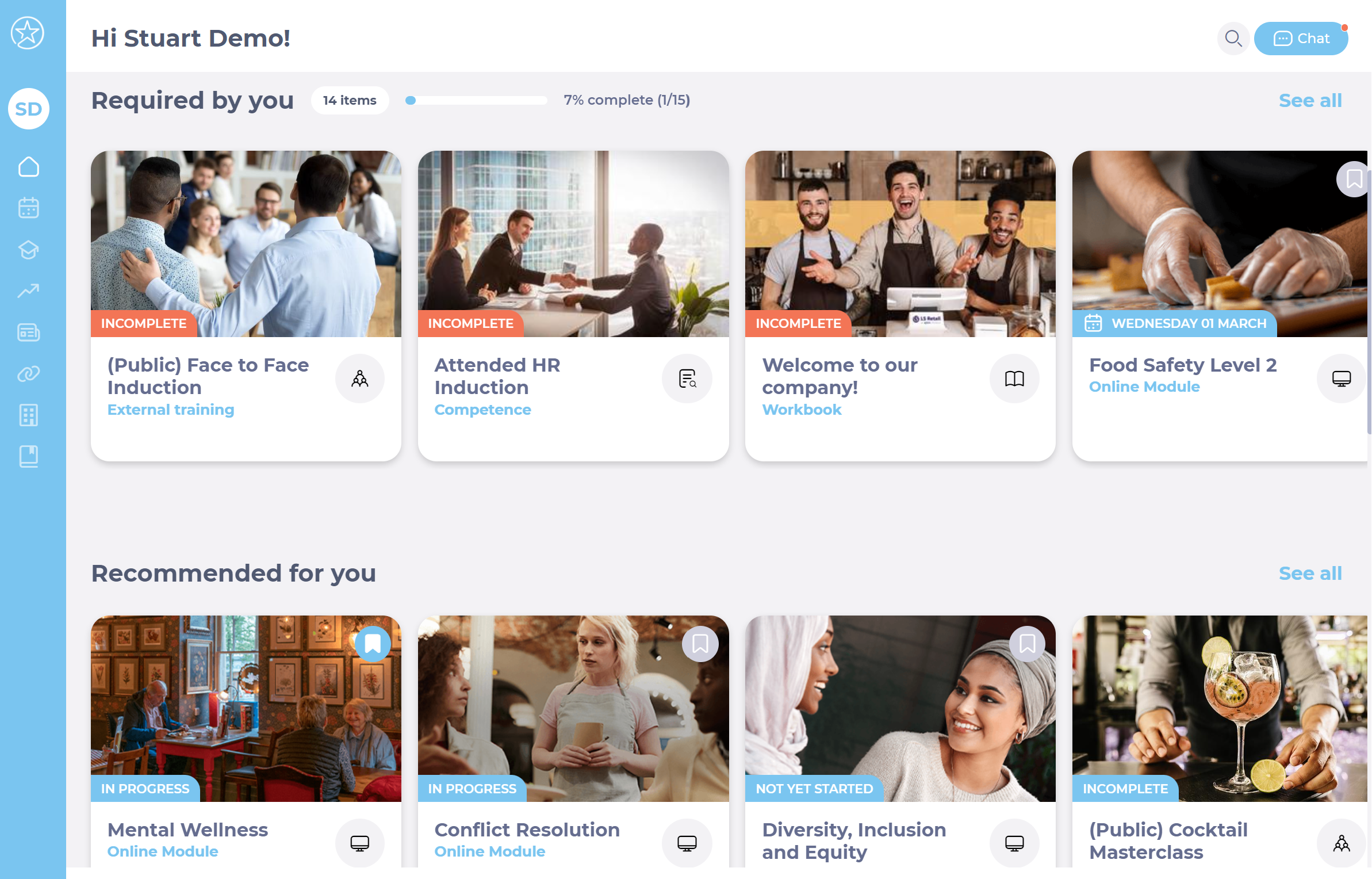Screen dimensions: 1372x879
Task: Click the monitor icon on Food Safety Level 2
Action: pyautogui.click(x=1342, y=379)
